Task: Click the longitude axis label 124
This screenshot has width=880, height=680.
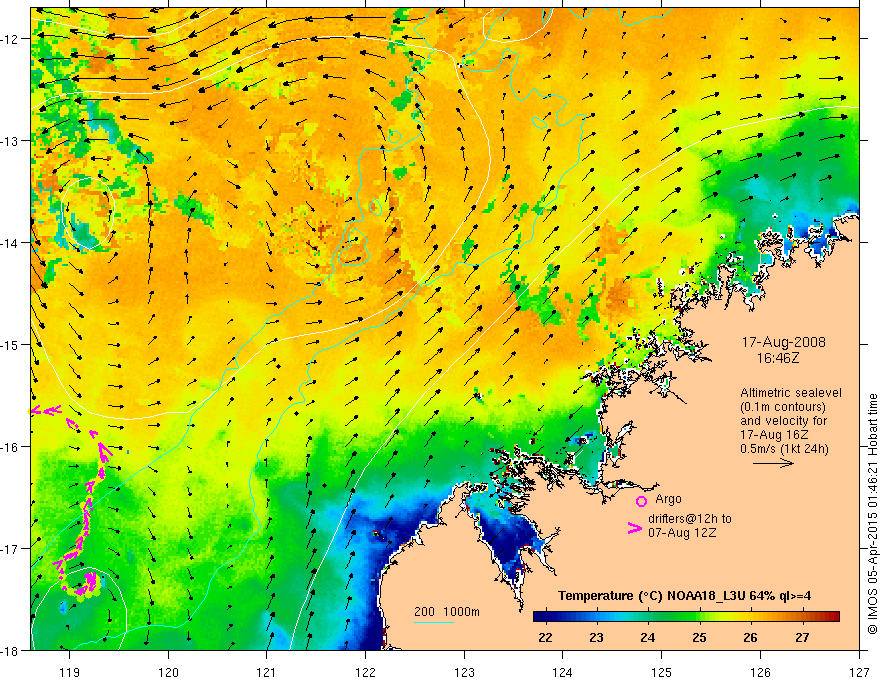Action: [563, 672]
